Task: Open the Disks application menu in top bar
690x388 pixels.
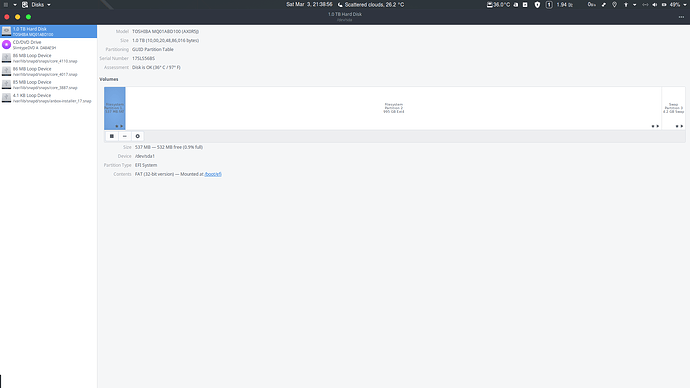Action: click(40, 5)
